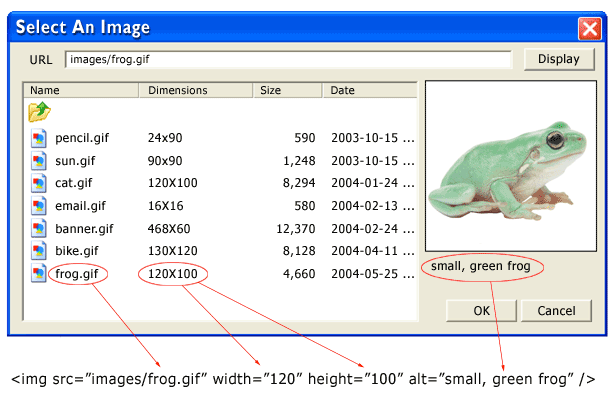Screen dimensions: 614x399
Task: Click the pencil.gif file icon
Action: click(x=39, y=138)
